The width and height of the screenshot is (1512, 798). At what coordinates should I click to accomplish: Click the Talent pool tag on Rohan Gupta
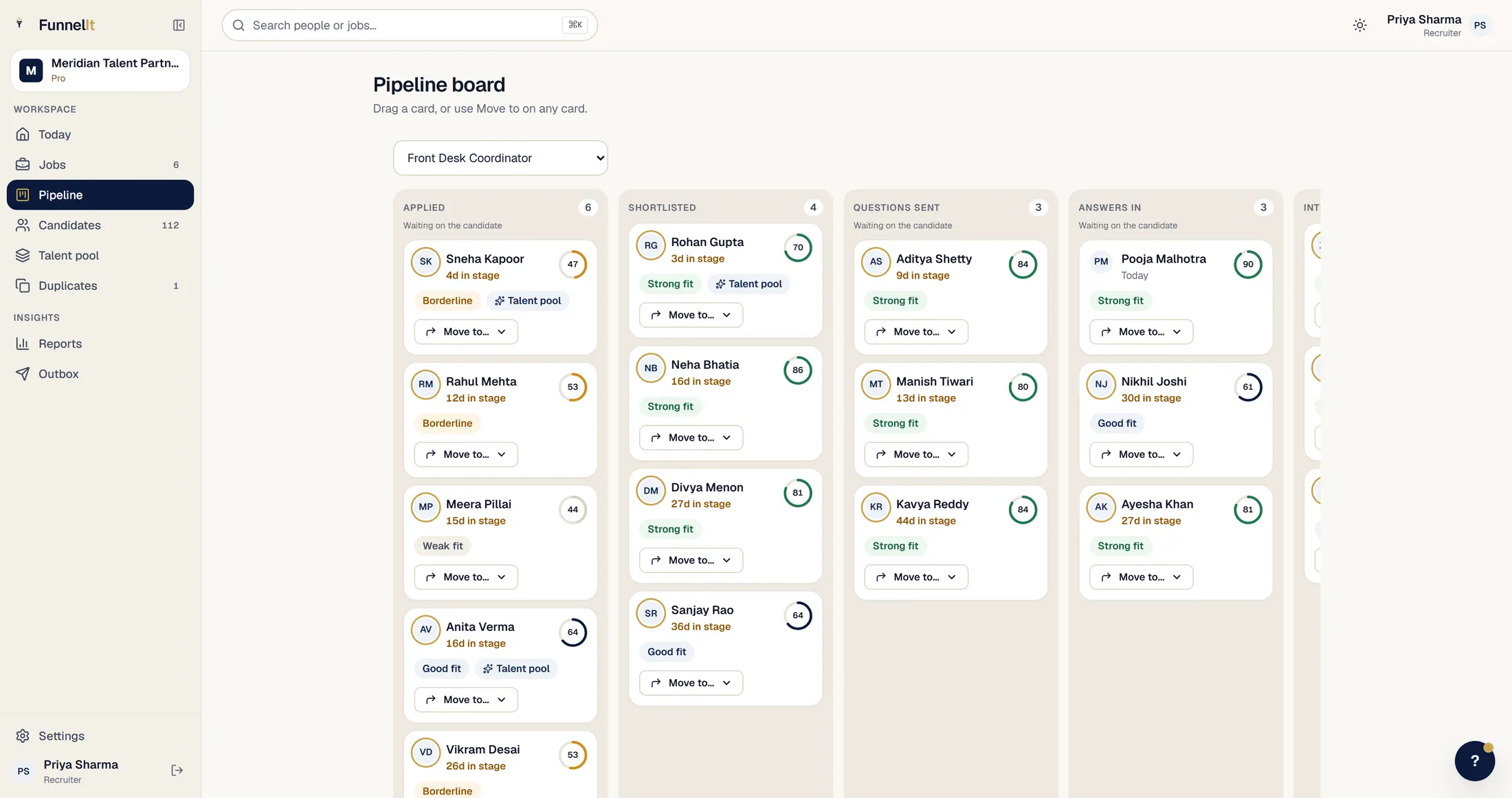pyautogui.click(x=748, y=284)
